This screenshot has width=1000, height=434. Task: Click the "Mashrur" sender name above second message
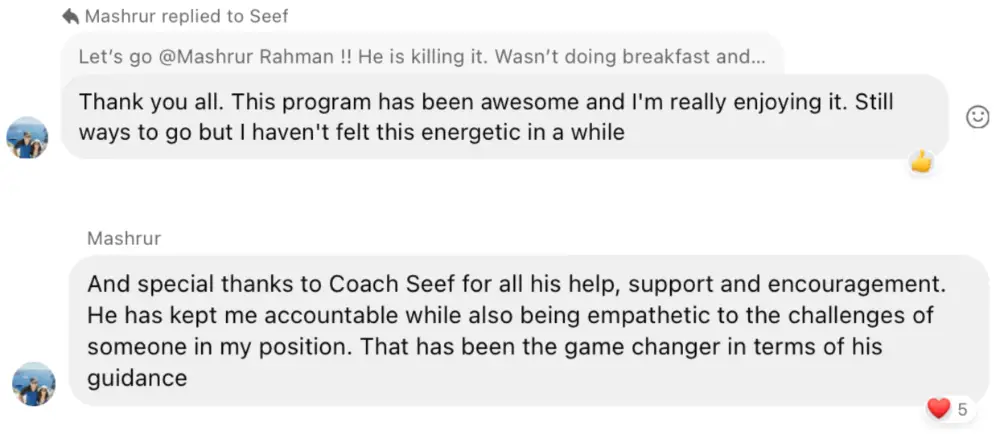(x=124, y=238)
